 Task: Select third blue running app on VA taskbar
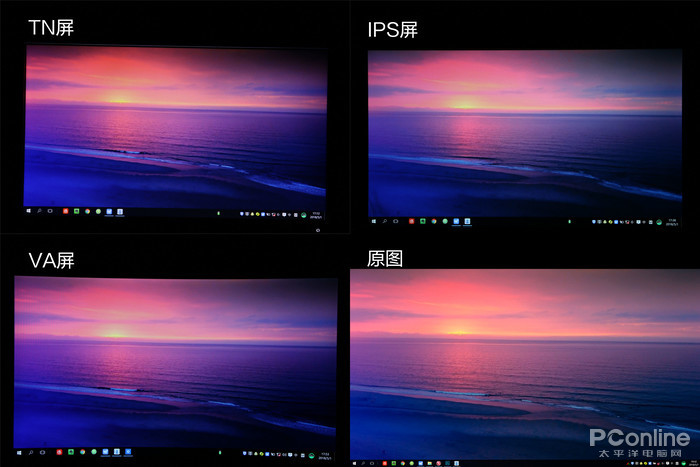[128, 453]
